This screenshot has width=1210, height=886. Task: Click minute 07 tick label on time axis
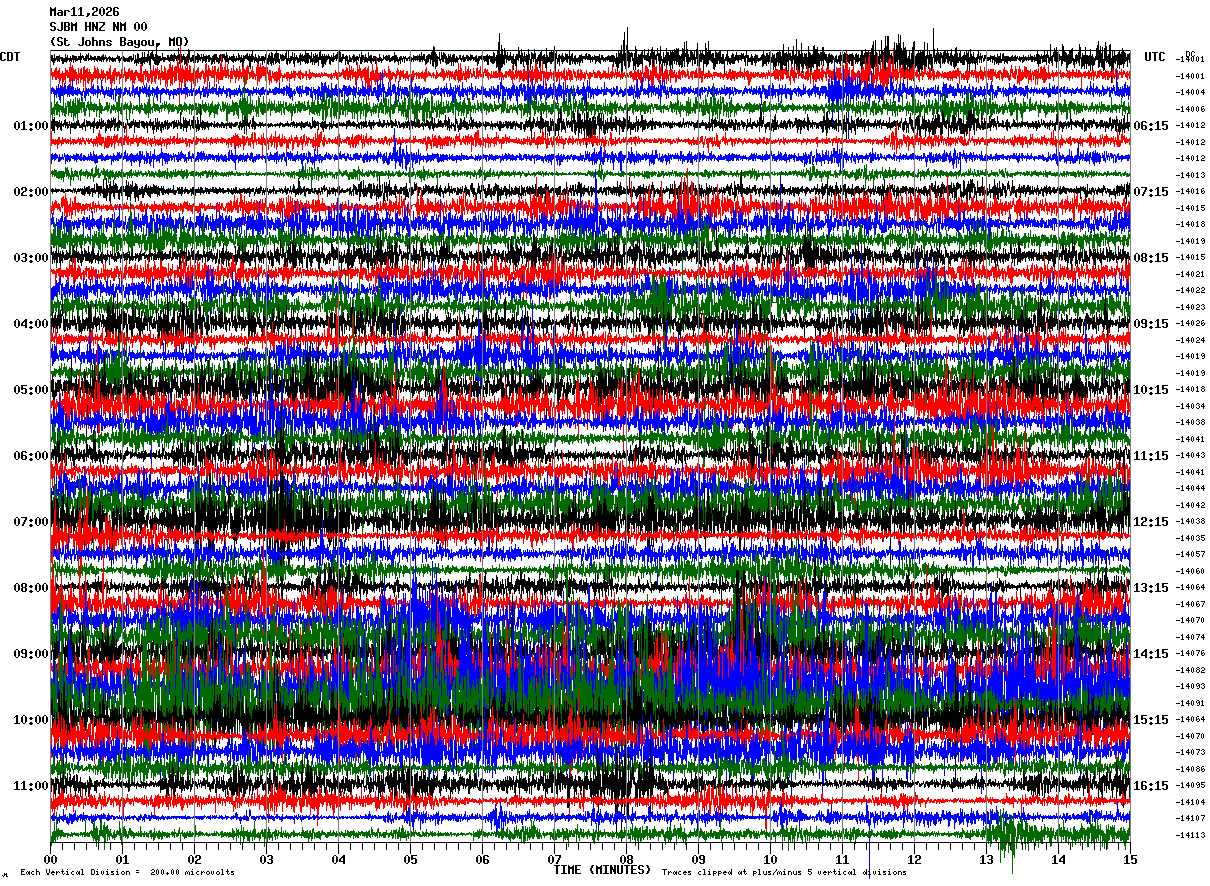pos(554,859)
